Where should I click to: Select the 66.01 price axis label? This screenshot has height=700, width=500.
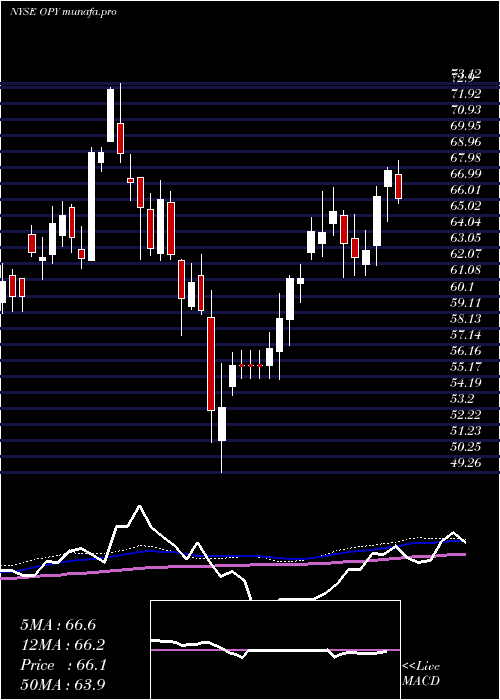[466, 190]
